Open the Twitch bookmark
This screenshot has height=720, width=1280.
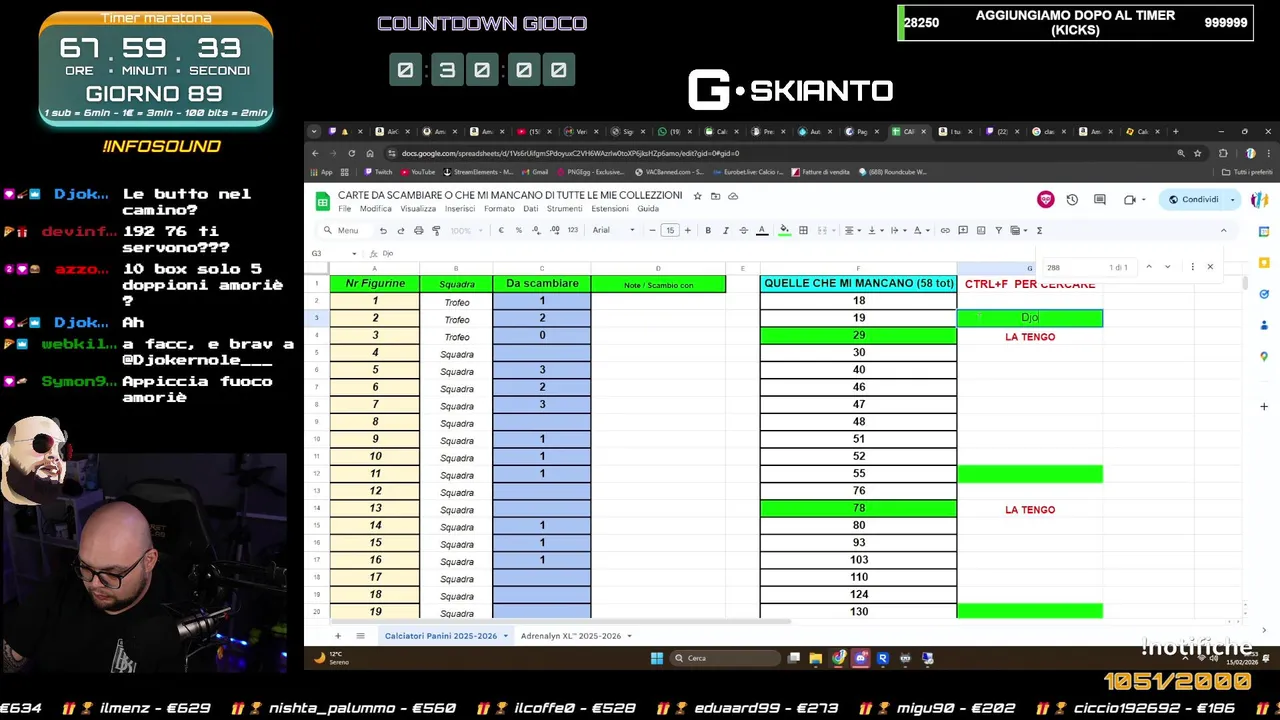pyautogui.click(x=378, y=172)
